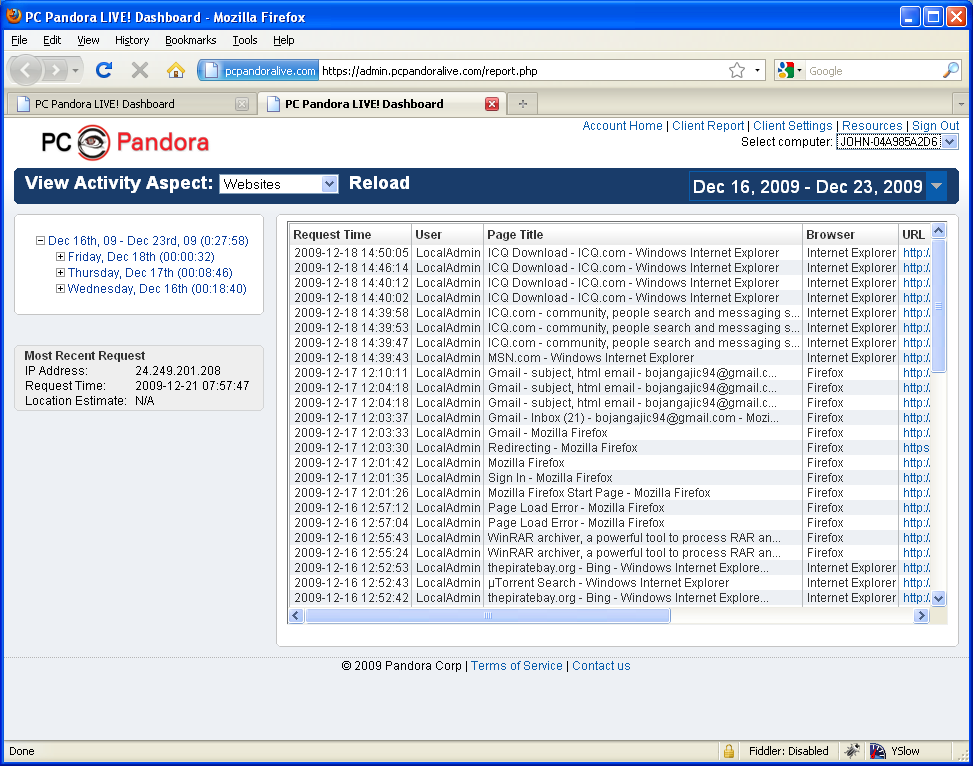Open View Activity Aspect Websites dropdown
The image size is (973, 766).
pyautogui.click(x=279, y=184)
